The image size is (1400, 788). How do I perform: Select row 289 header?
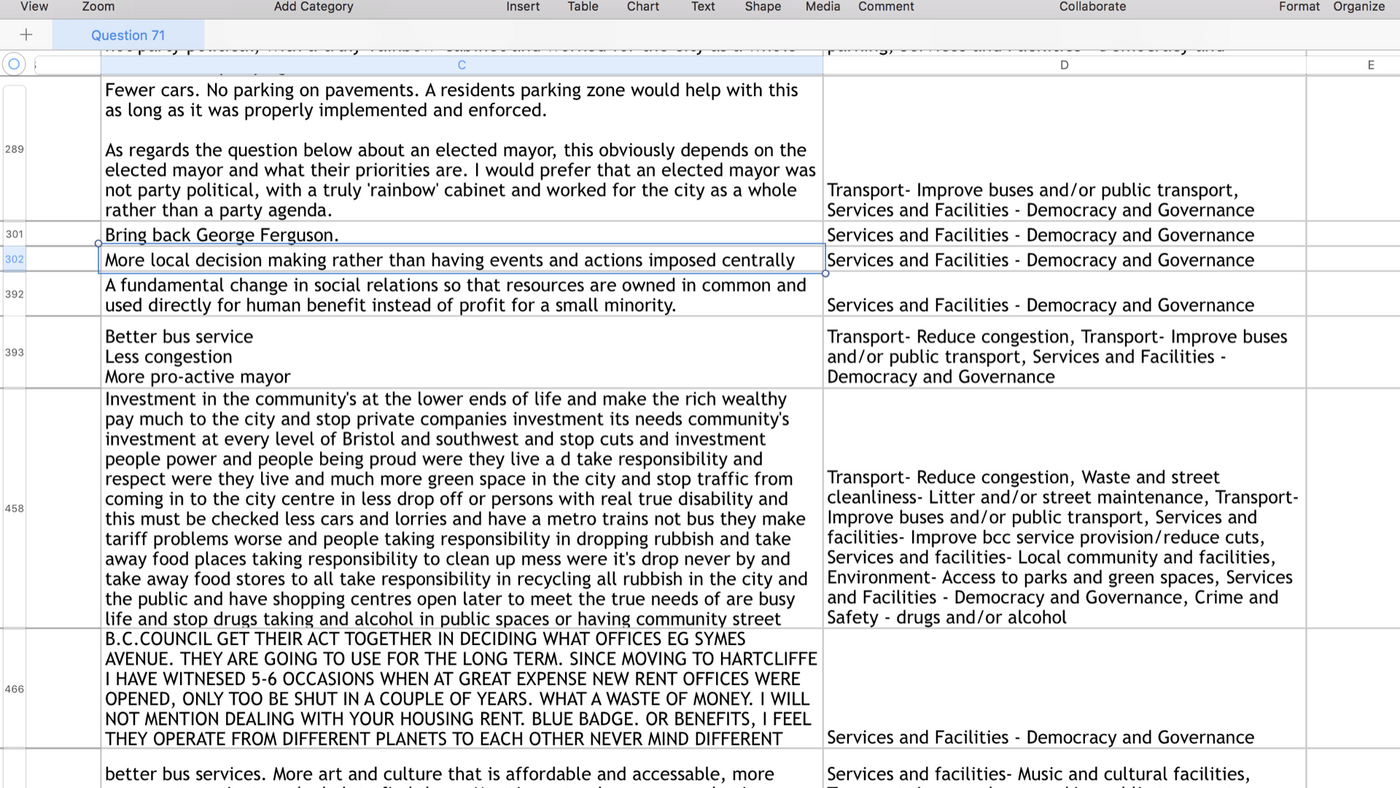coord(14,149)
